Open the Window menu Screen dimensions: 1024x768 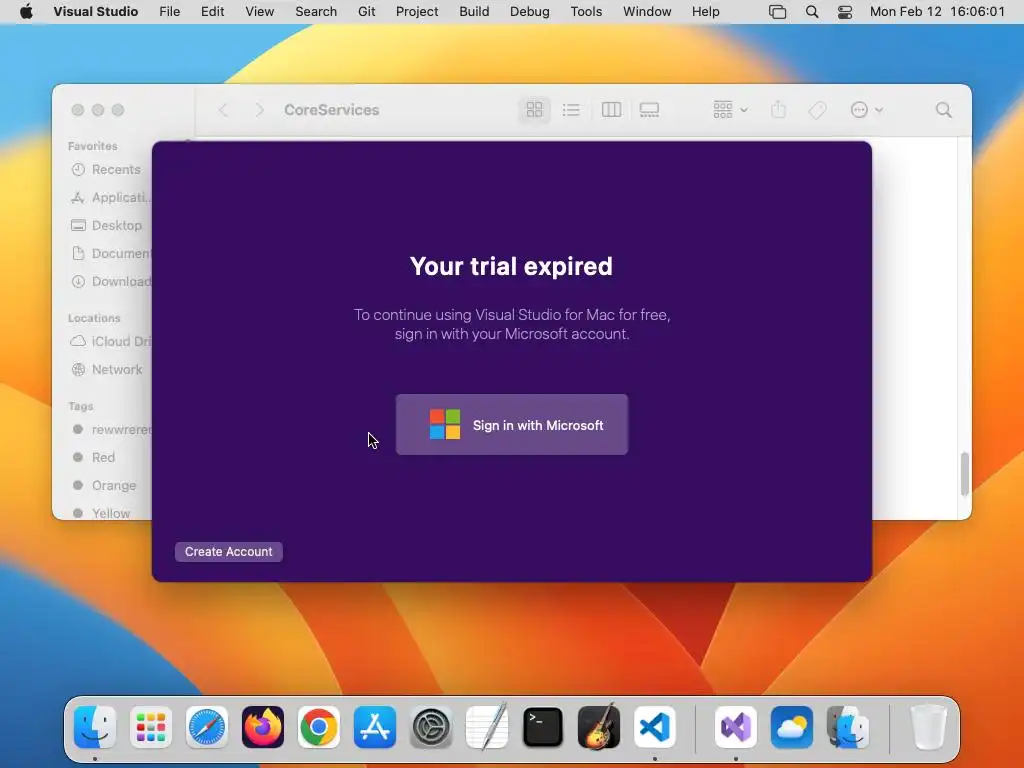coord(647,12)
